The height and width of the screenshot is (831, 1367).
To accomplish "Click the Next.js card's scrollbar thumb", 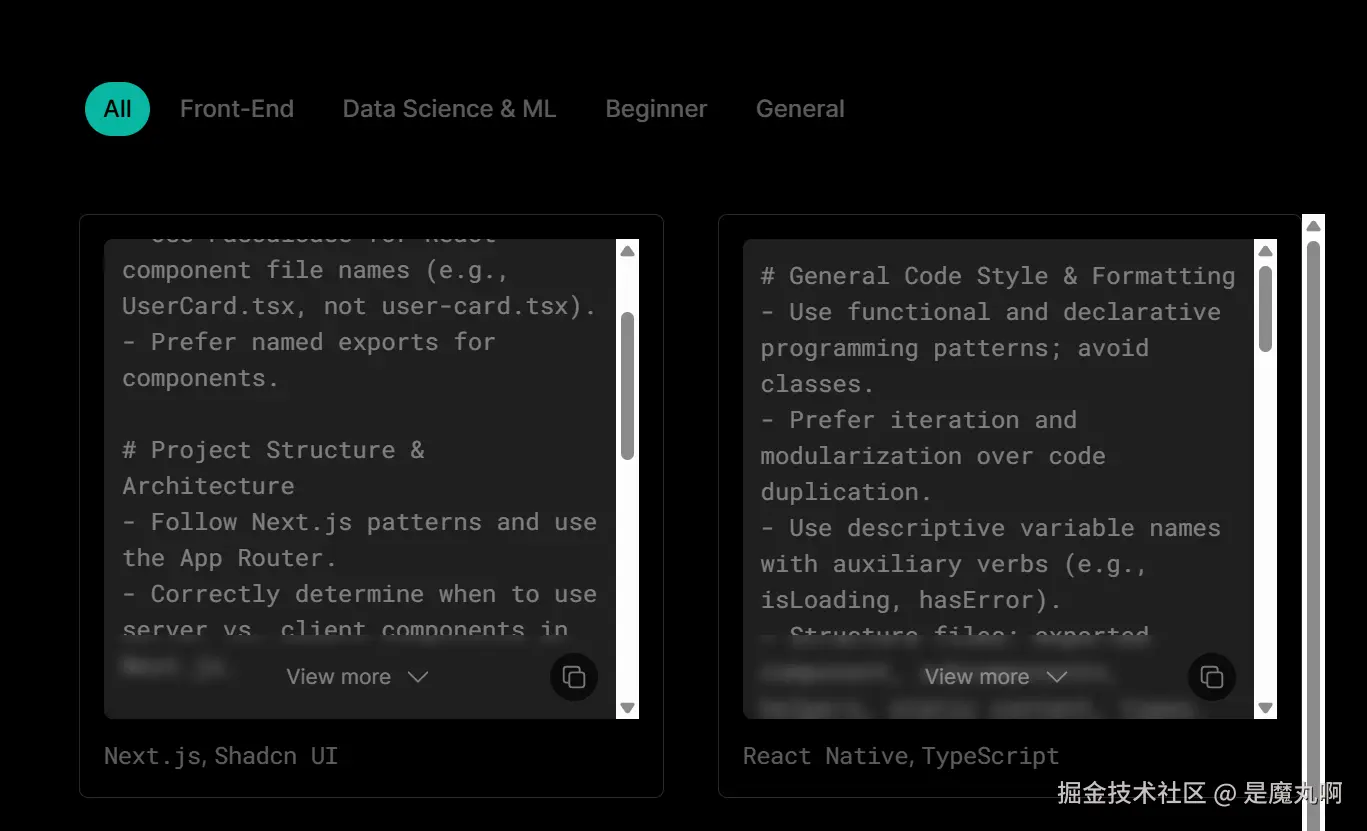I will pyautogui.click(x=628, y=385).
